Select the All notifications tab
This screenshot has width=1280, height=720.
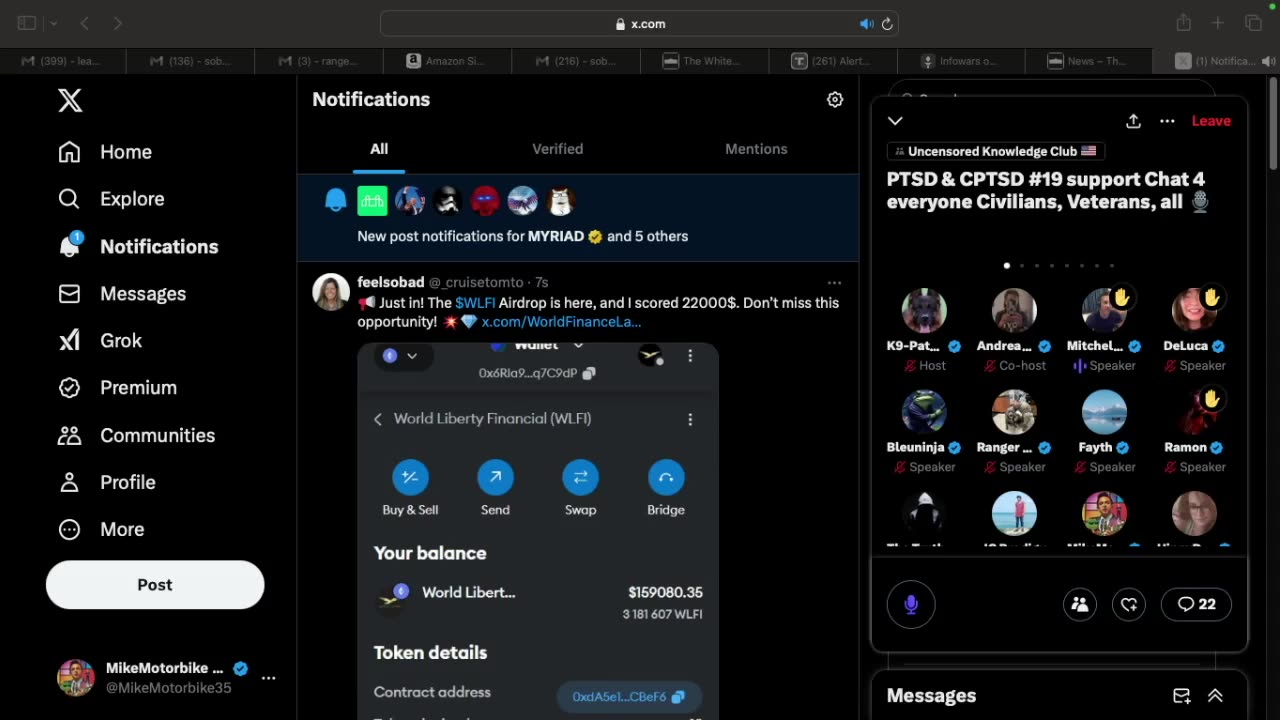379,149
